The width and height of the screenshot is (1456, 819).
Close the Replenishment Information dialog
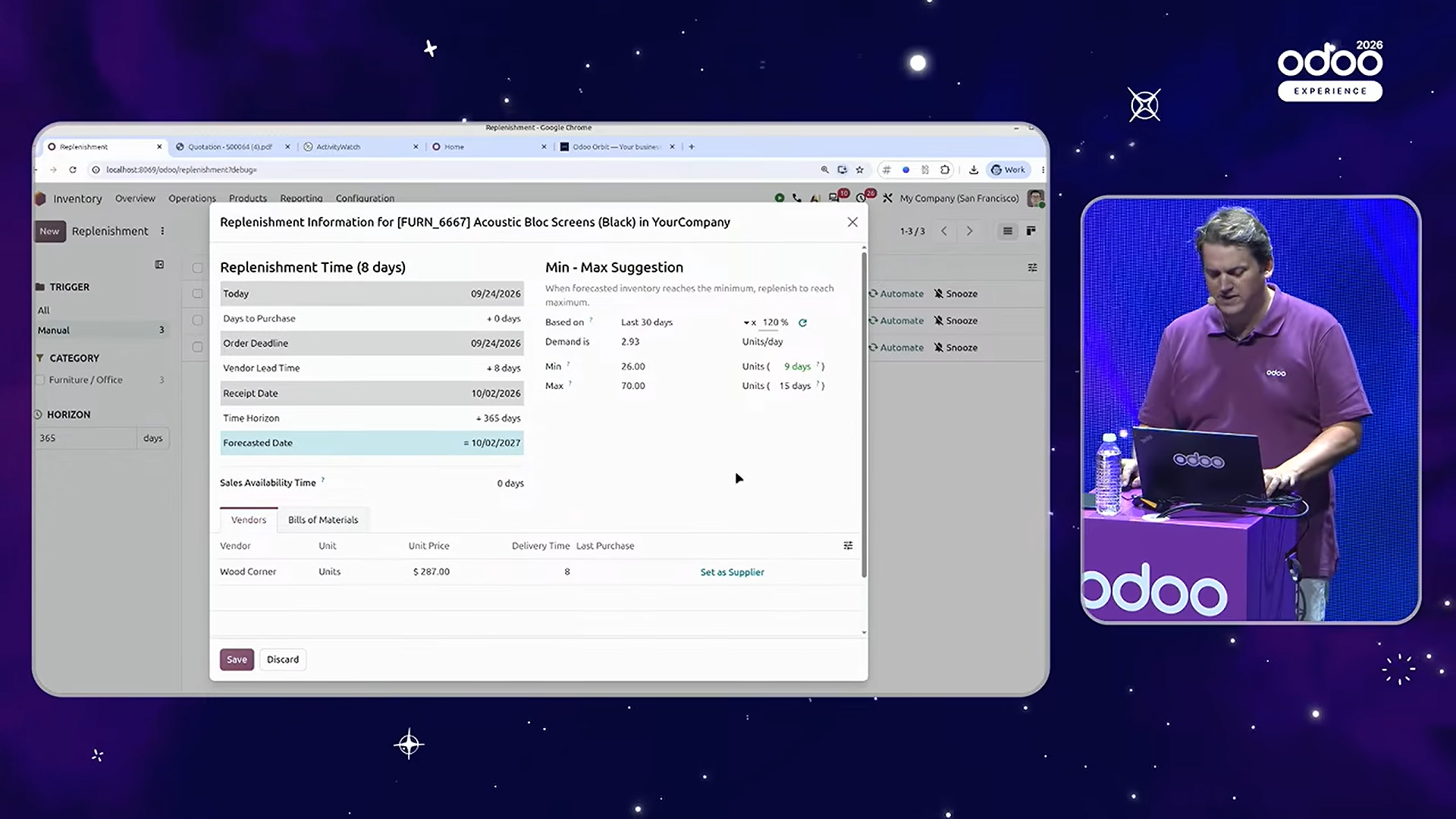click(852, 222)
